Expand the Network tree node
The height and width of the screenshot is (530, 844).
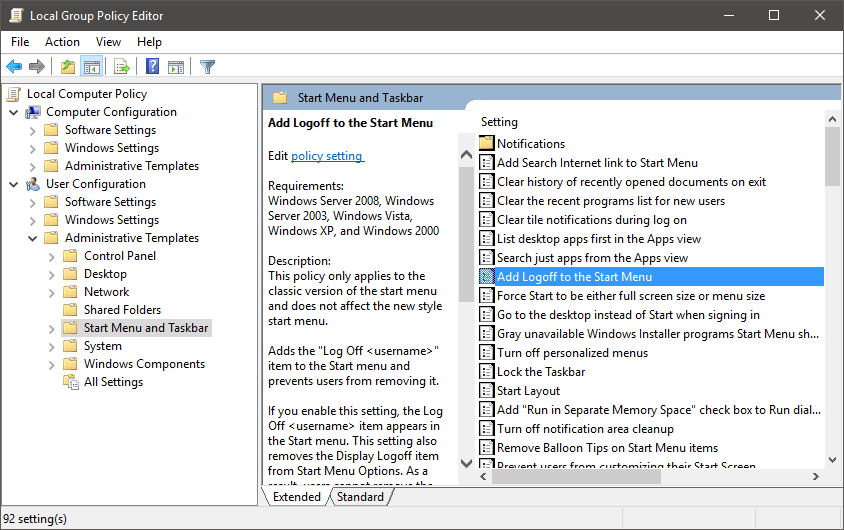click(x=52, y=293)
